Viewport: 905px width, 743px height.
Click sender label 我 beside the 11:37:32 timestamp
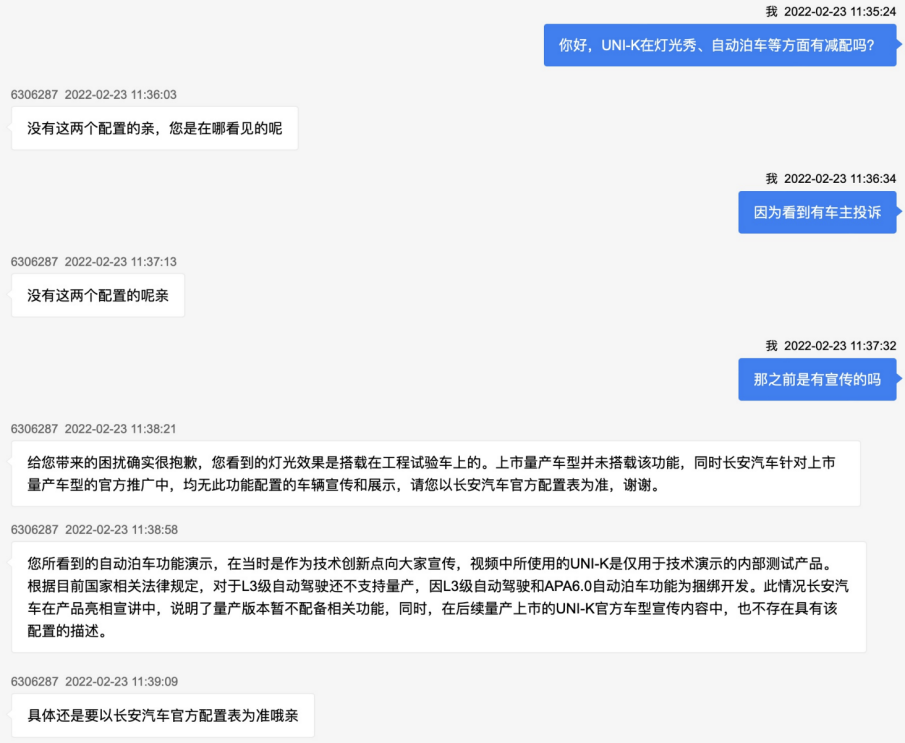771,346
